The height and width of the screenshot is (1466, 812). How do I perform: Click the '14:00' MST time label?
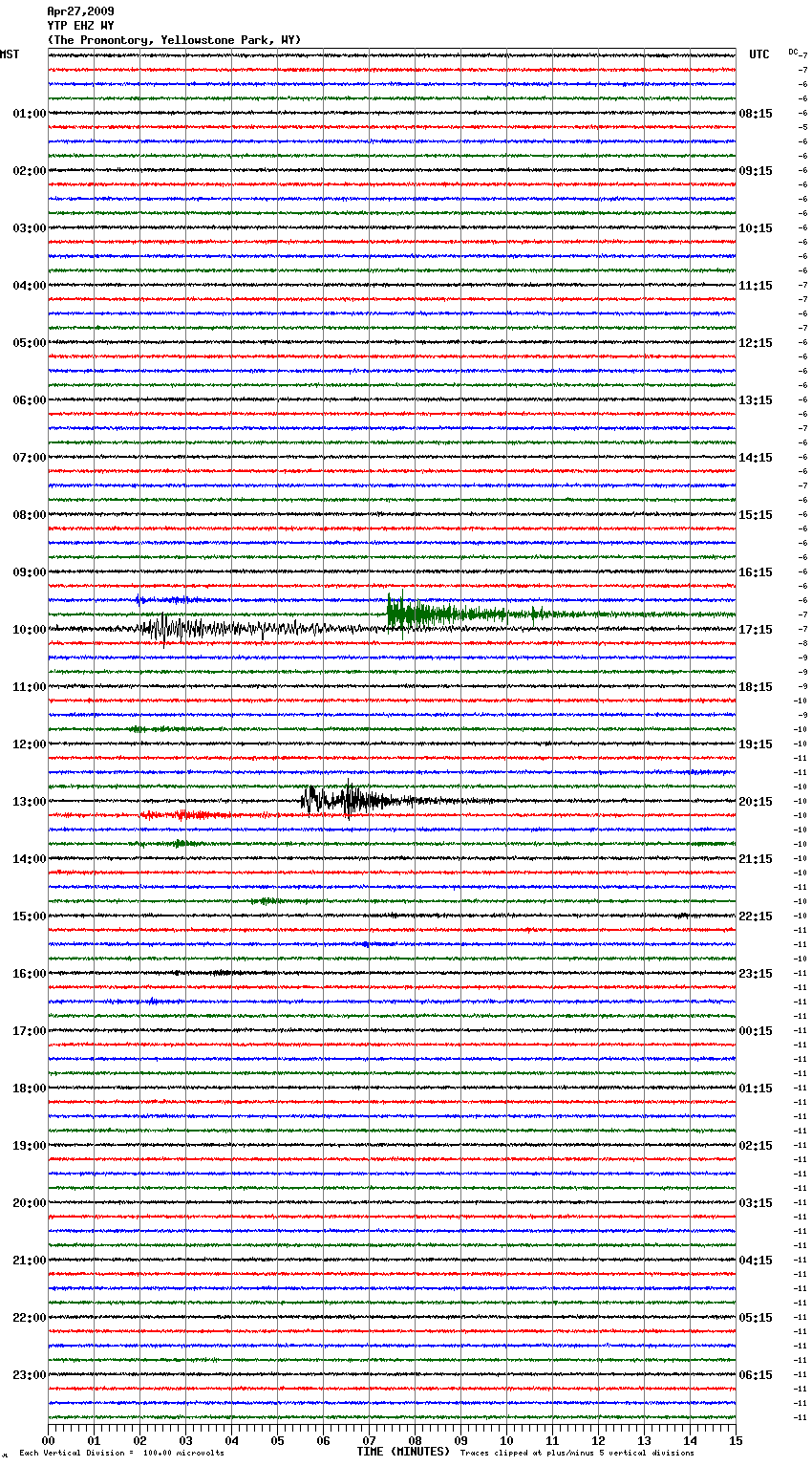(x=30, y=859)
